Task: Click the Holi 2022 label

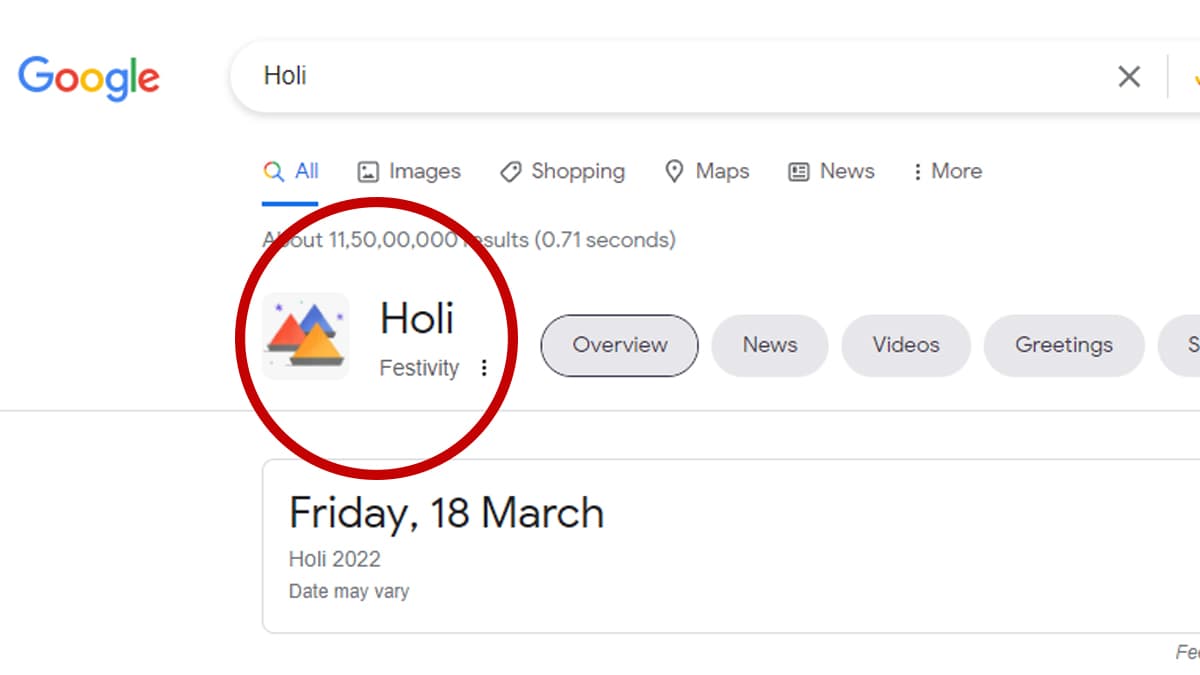Action: 335,559
